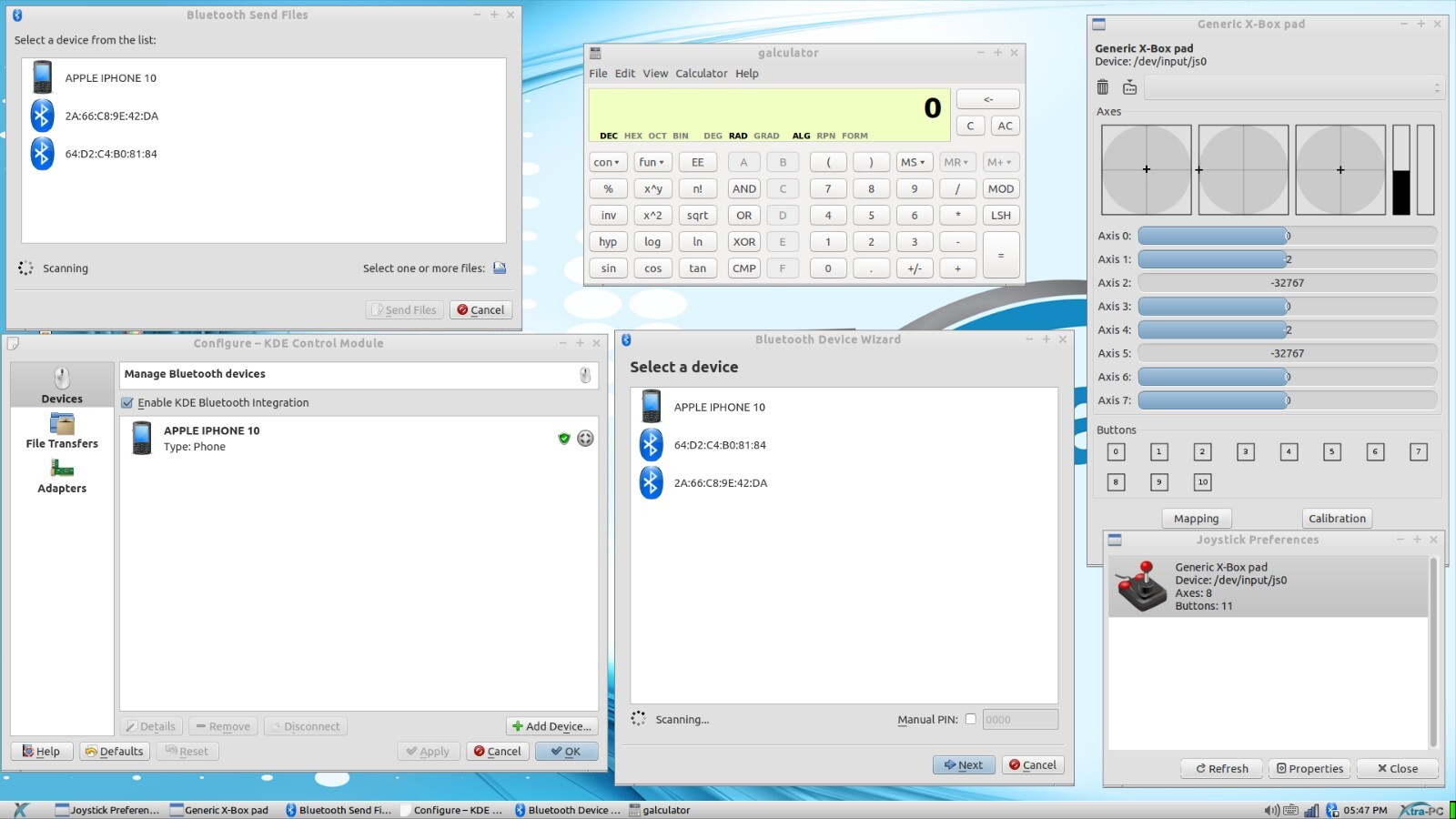1456x819 pixels.
Task: Enable the Manual PIN checkbox
Action: coord(971,719)
